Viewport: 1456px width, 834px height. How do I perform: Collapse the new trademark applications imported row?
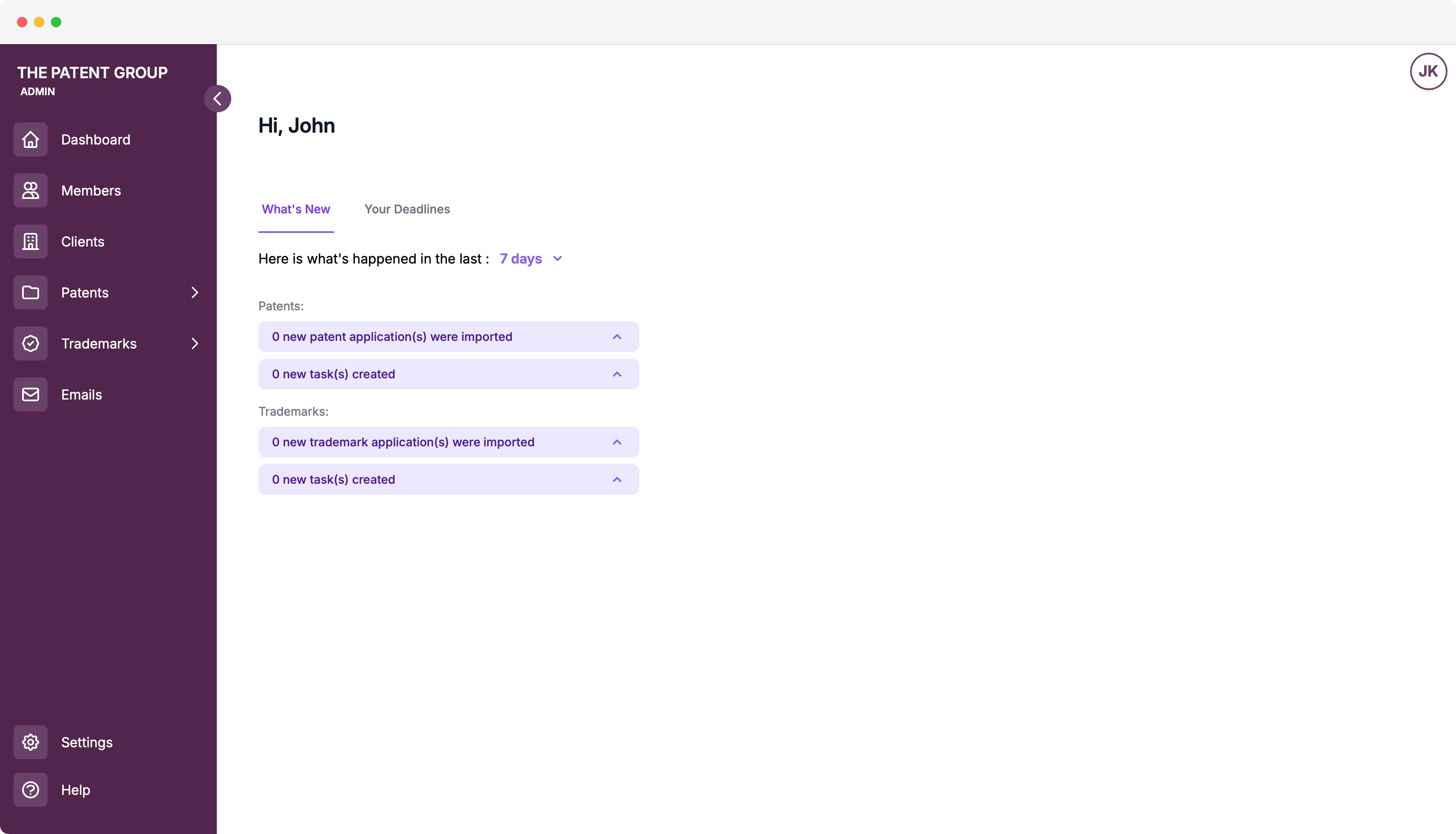(x=448, y=442)
